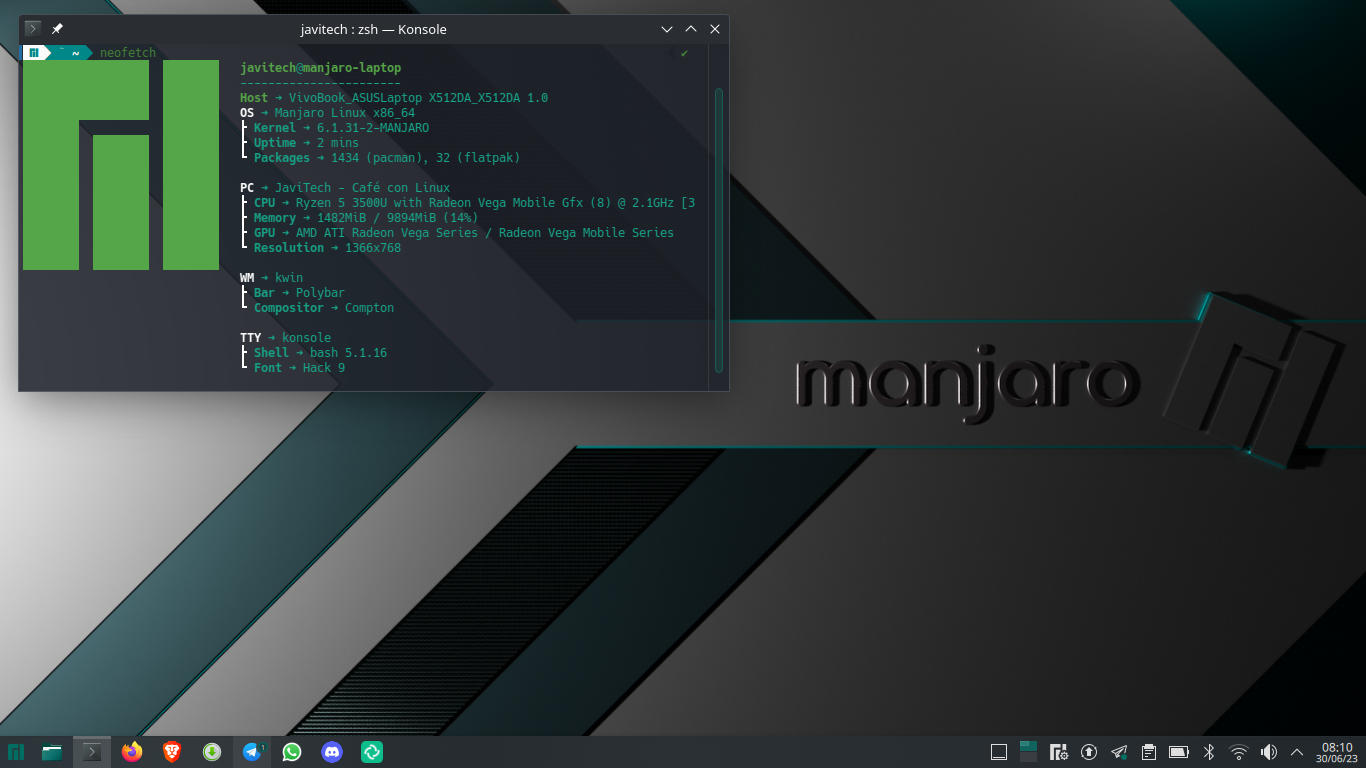Launch the file manager from the taskbar
Viewport: 1366px width, 768px height.
(53, 752)
